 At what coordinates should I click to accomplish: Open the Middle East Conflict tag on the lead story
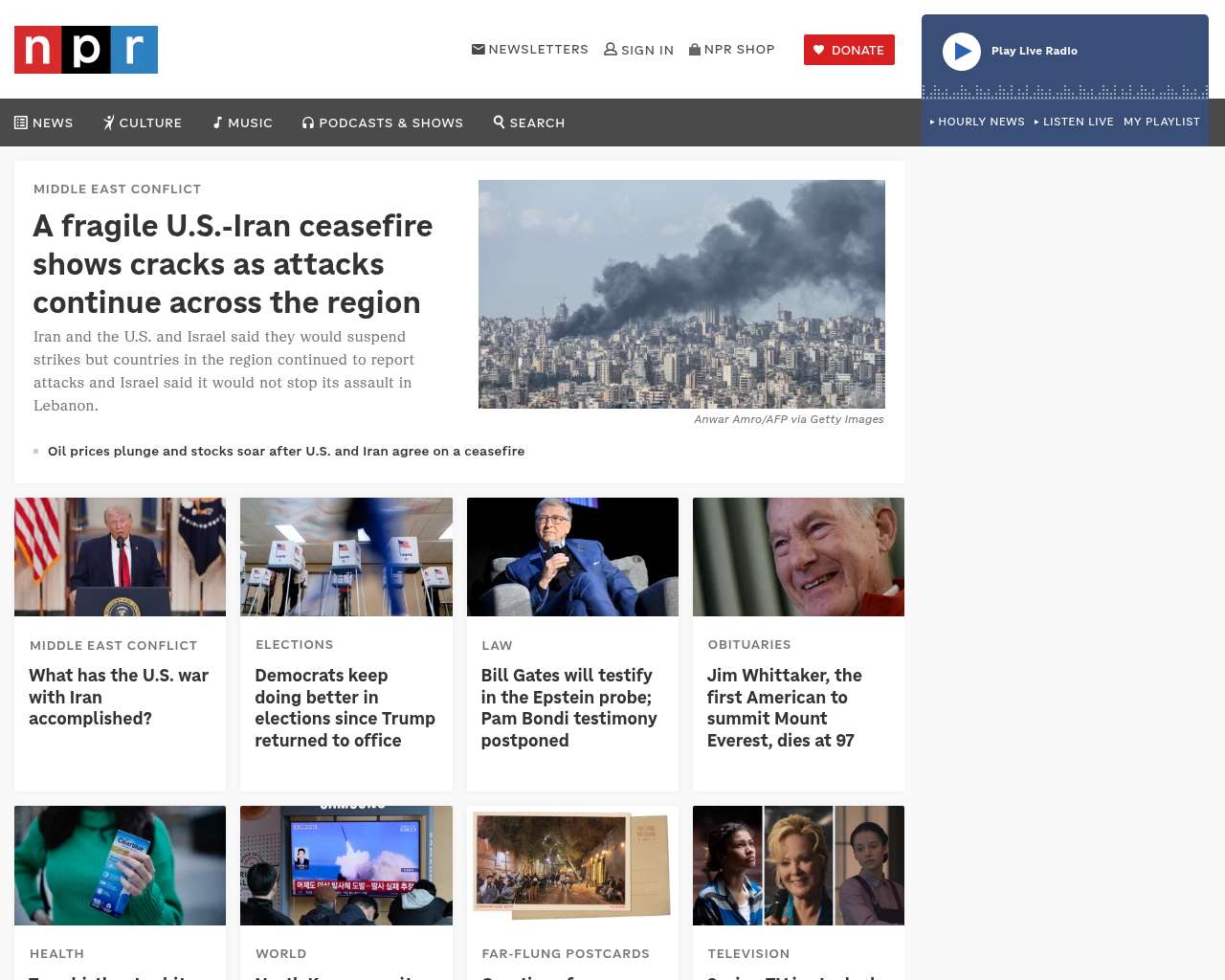pos(117,189)
